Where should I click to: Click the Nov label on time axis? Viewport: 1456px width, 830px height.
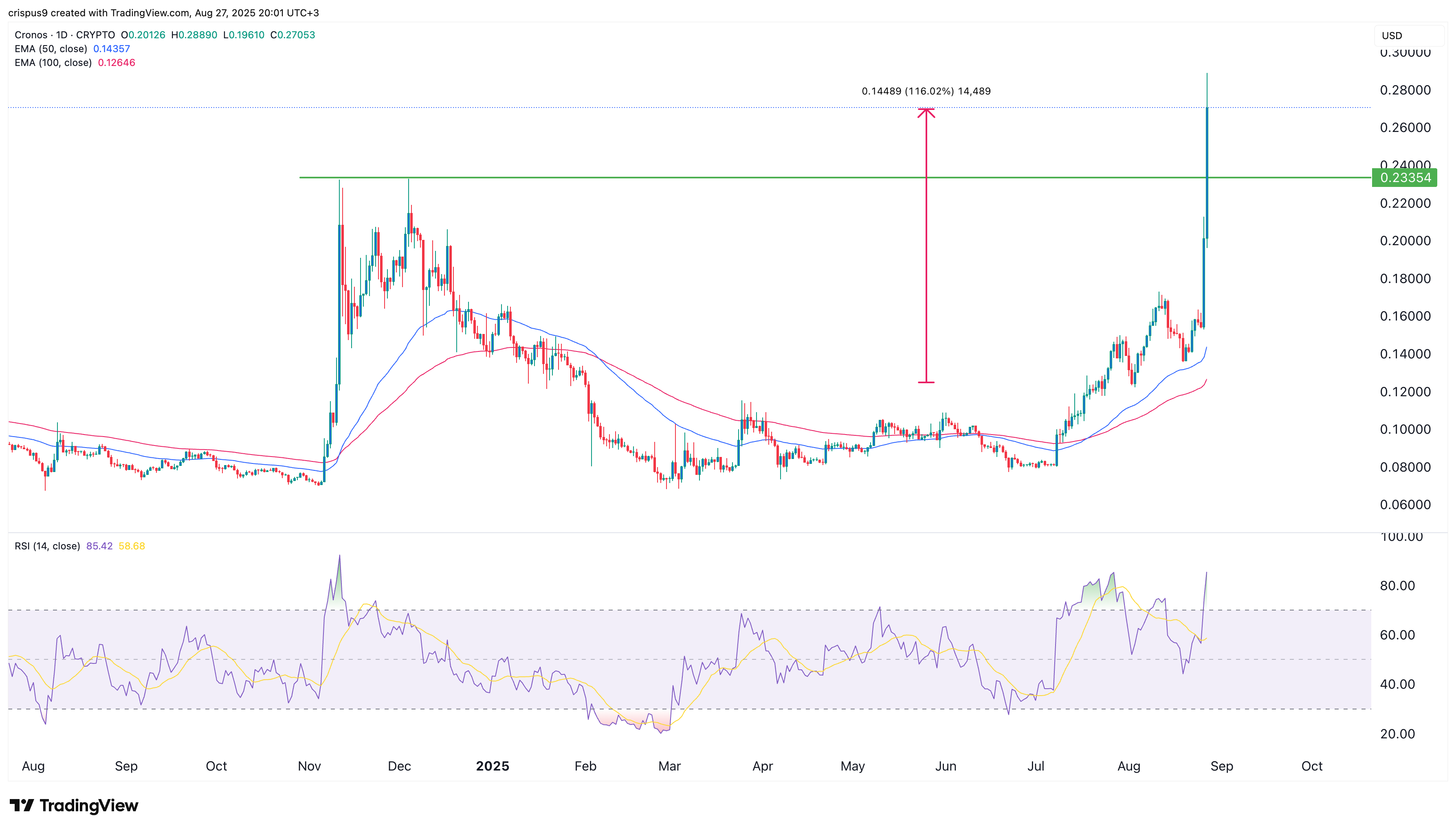pos(309,766)
